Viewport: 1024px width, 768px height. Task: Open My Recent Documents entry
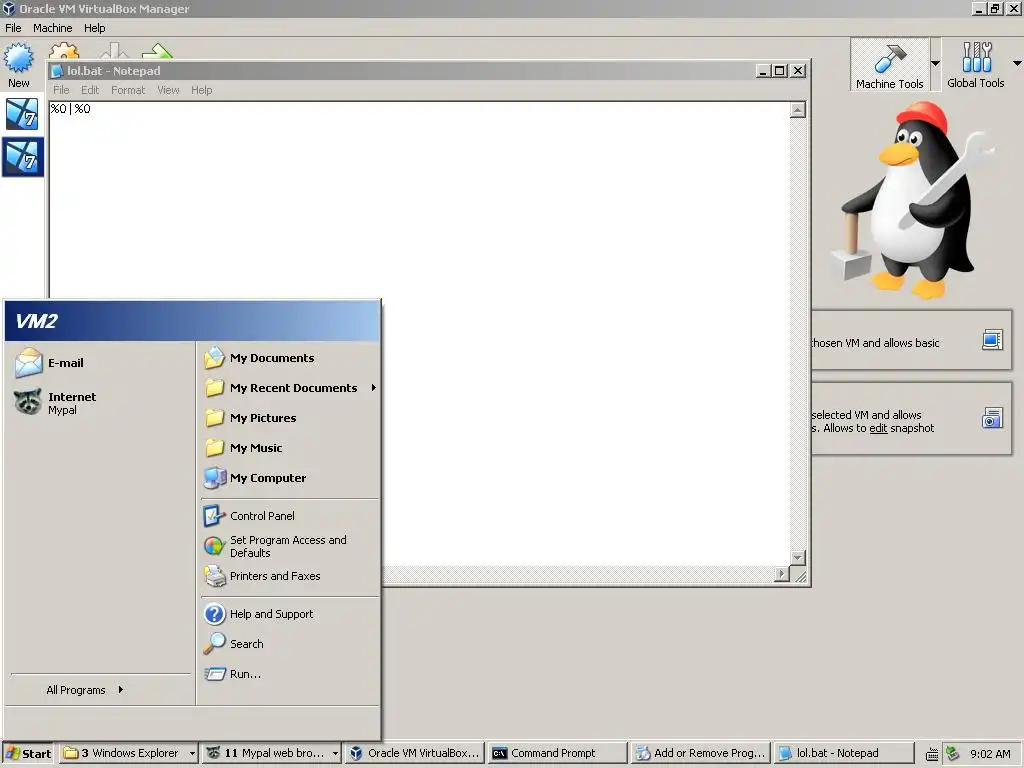point(291,388)
